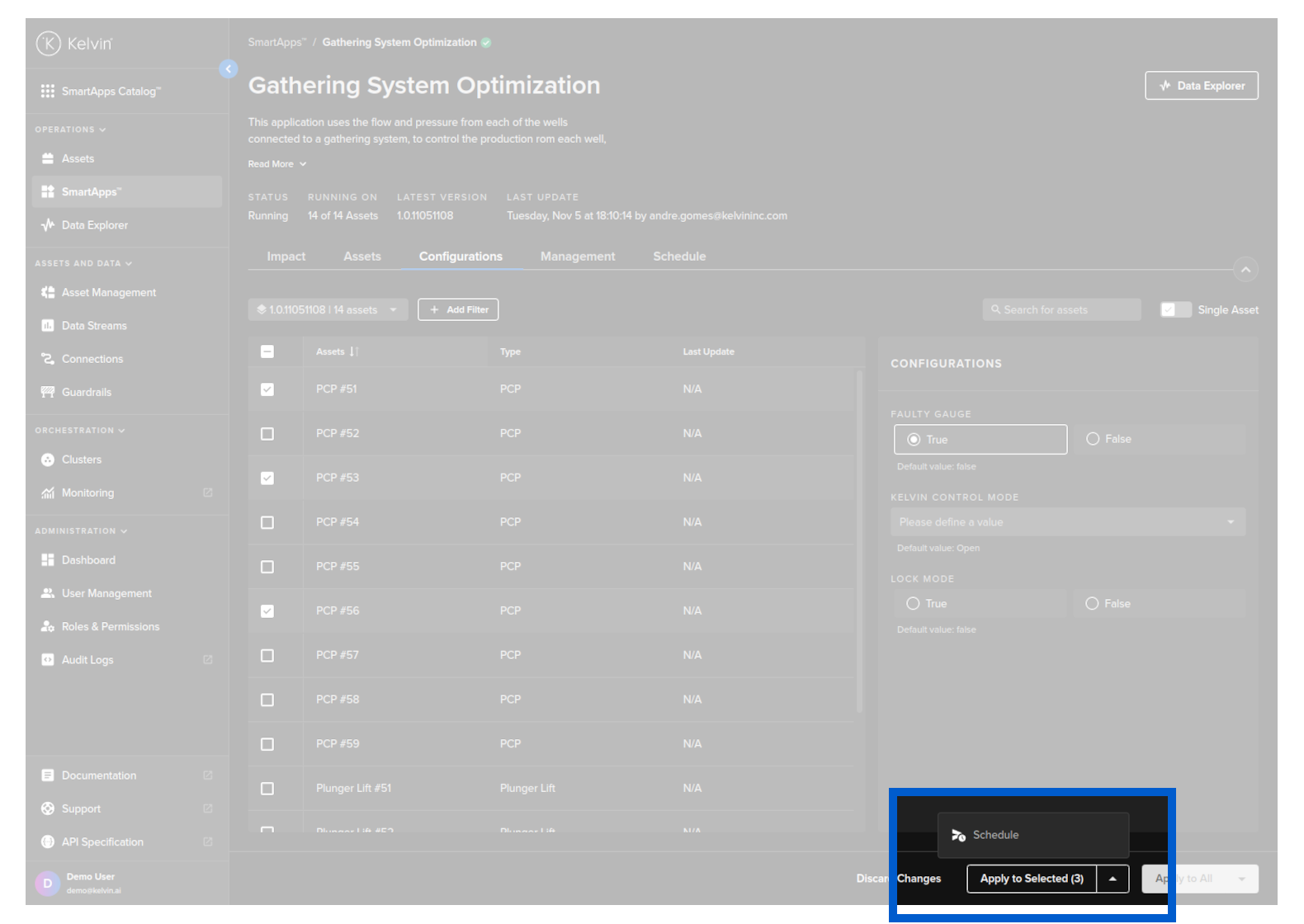The height and width of the screenshot is (924, 1304).
Task: Click the Search for assets field
Action: click(1061, 310)
